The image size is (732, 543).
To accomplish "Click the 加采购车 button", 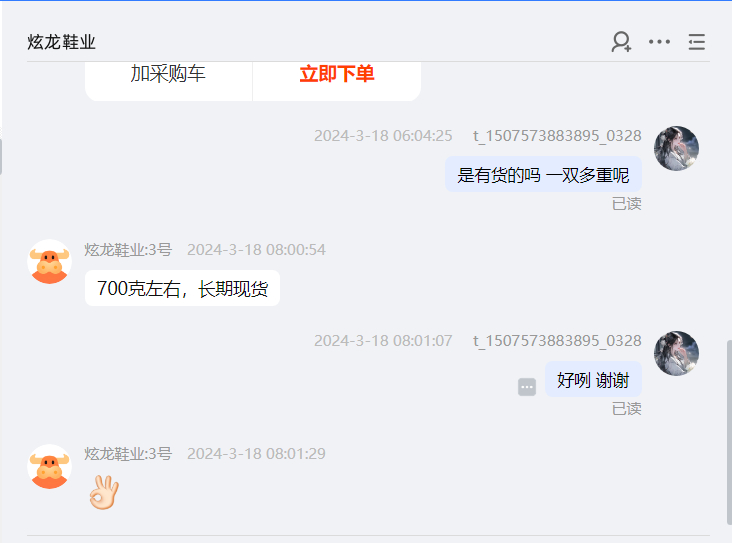I will [168, 75].
